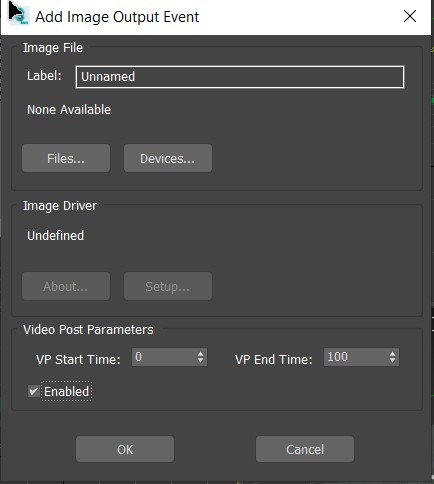This screenshot has width=434, height=484.
Task: Open the Devices... selector
Action: point(168,158)
